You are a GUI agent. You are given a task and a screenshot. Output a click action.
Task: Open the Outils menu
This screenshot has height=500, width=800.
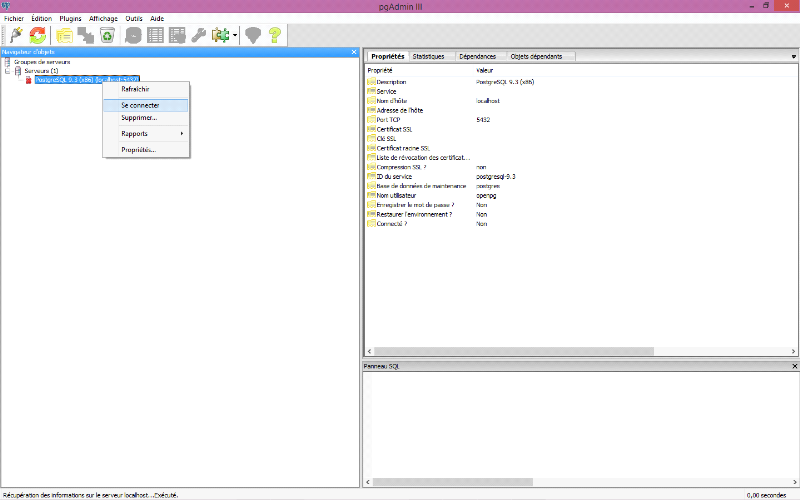tap(133, 19)
